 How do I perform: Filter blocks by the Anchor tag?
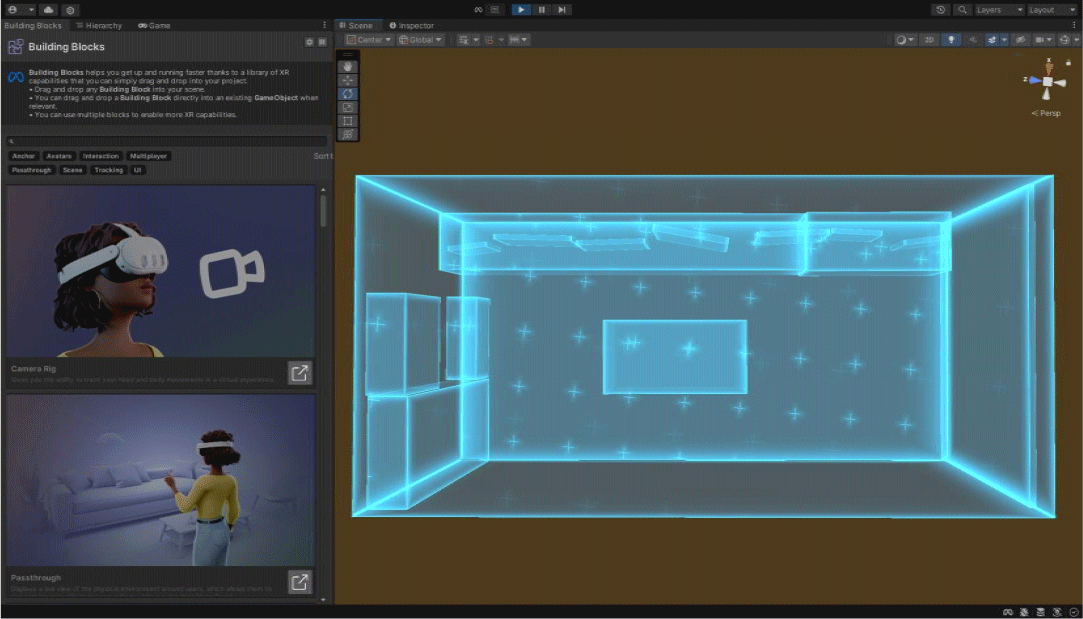coord(23,156)
